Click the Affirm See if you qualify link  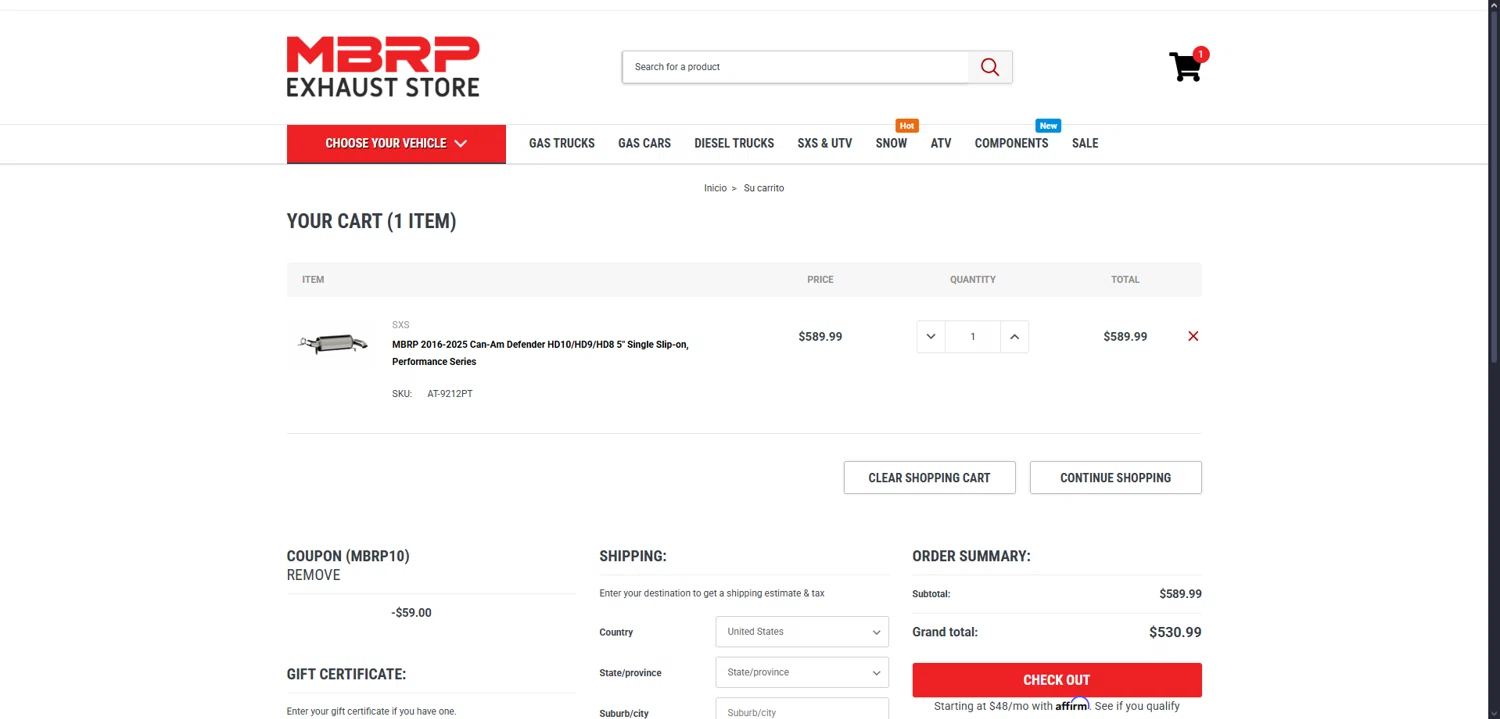click(x=1137, y=706)
